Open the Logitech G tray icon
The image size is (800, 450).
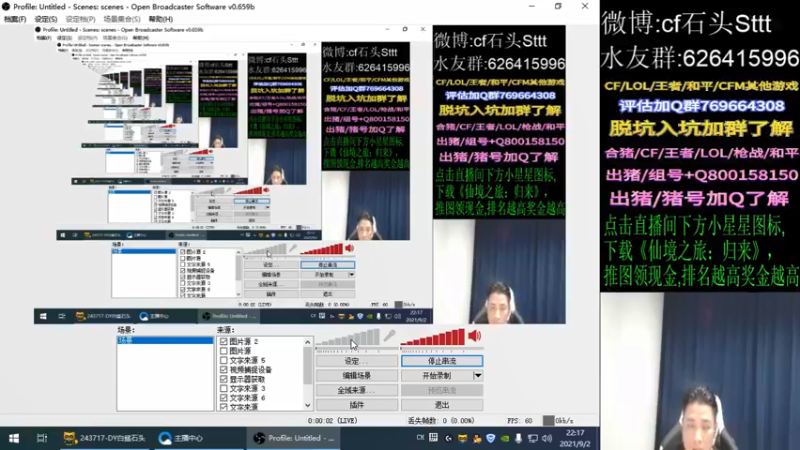point(448,438)
